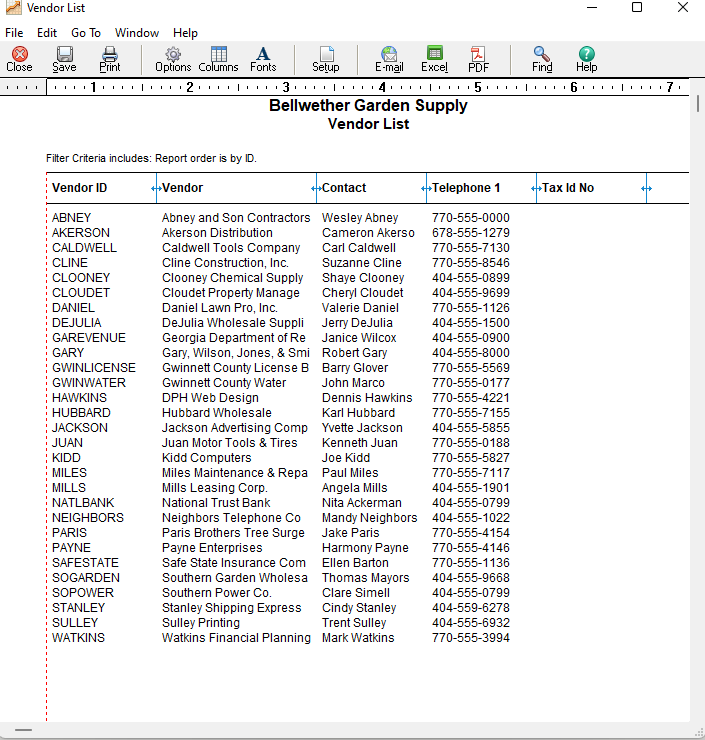Click contact Suzanne Cline

point(361,263)
